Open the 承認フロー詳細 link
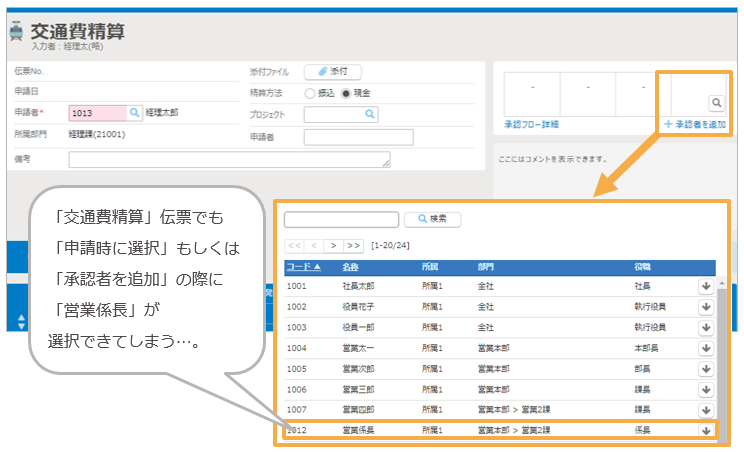The width and height of the screenshot is (744, 452). tap(532, 124)
